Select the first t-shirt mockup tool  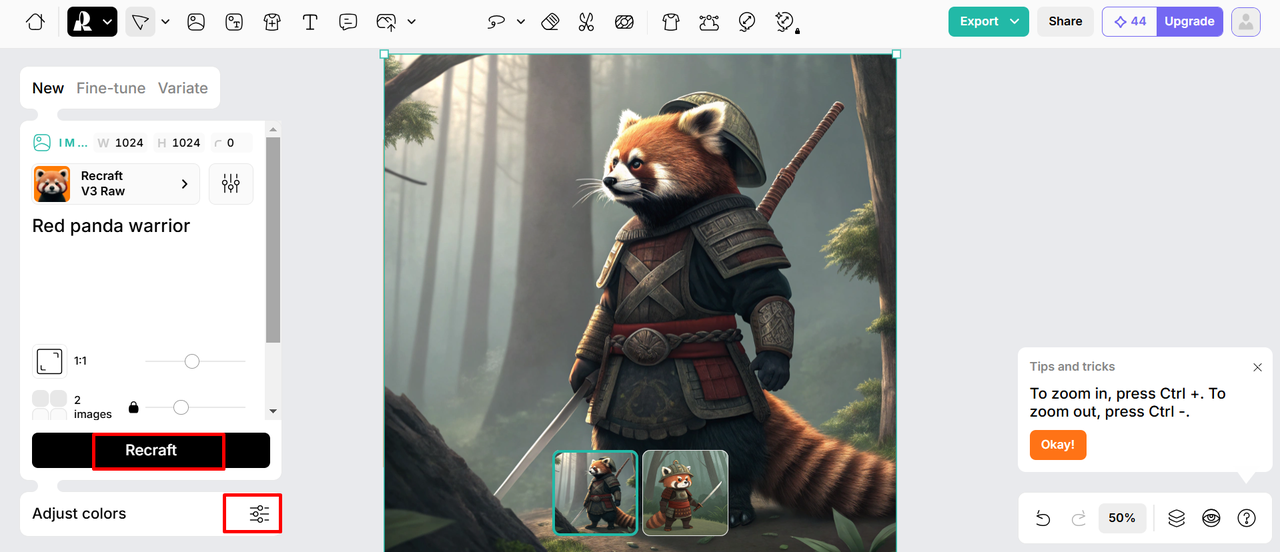click(x=272, y=21)
